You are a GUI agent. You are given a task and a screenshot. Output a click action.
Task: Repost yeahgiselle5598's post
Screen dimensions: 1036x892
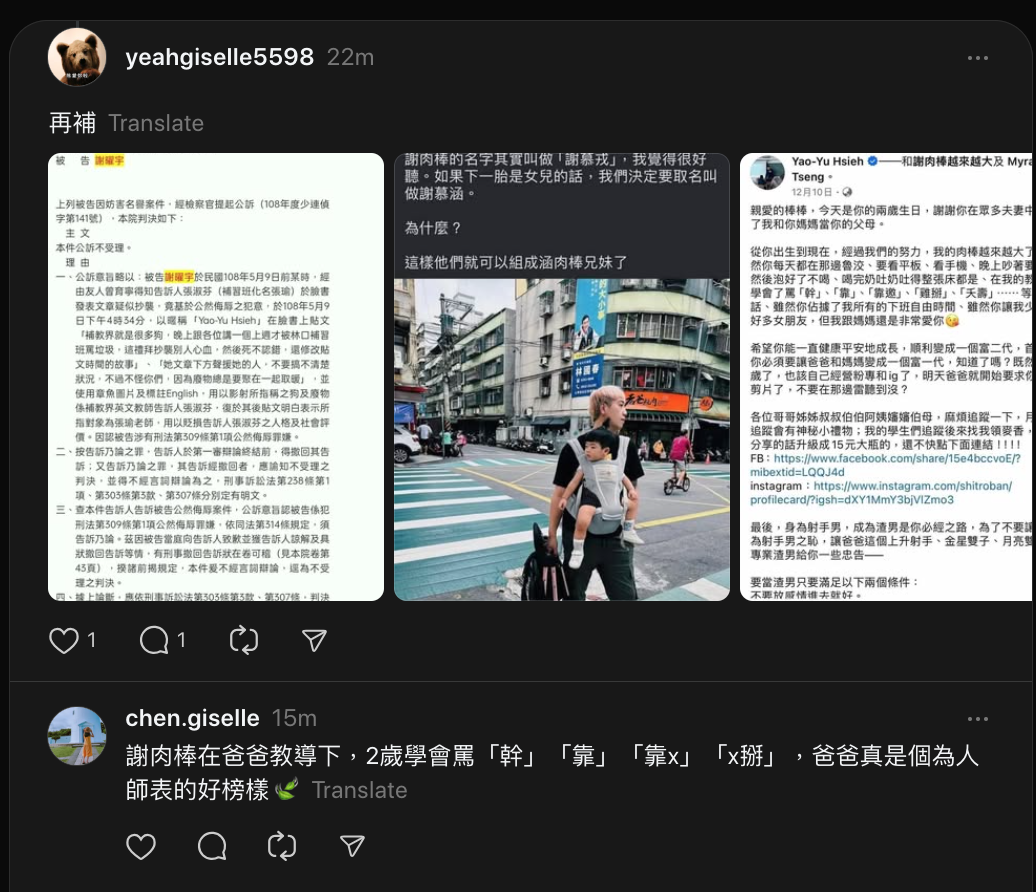click(x=244, y=640)
